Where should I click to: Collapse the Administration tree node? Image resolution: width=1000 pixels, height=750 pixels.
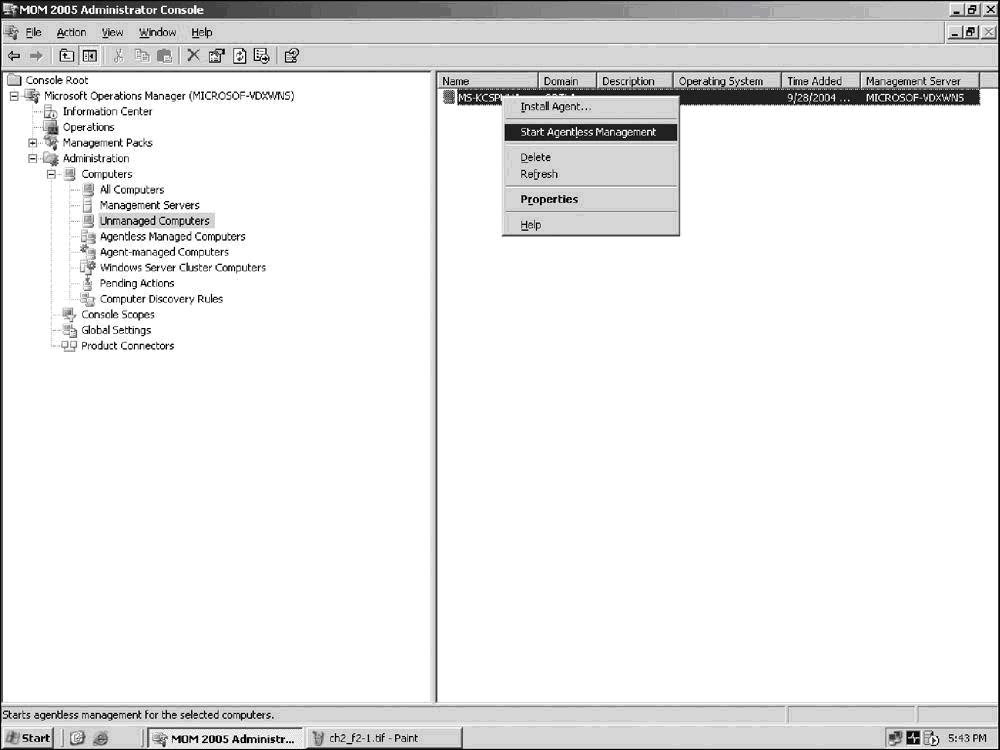33,158
